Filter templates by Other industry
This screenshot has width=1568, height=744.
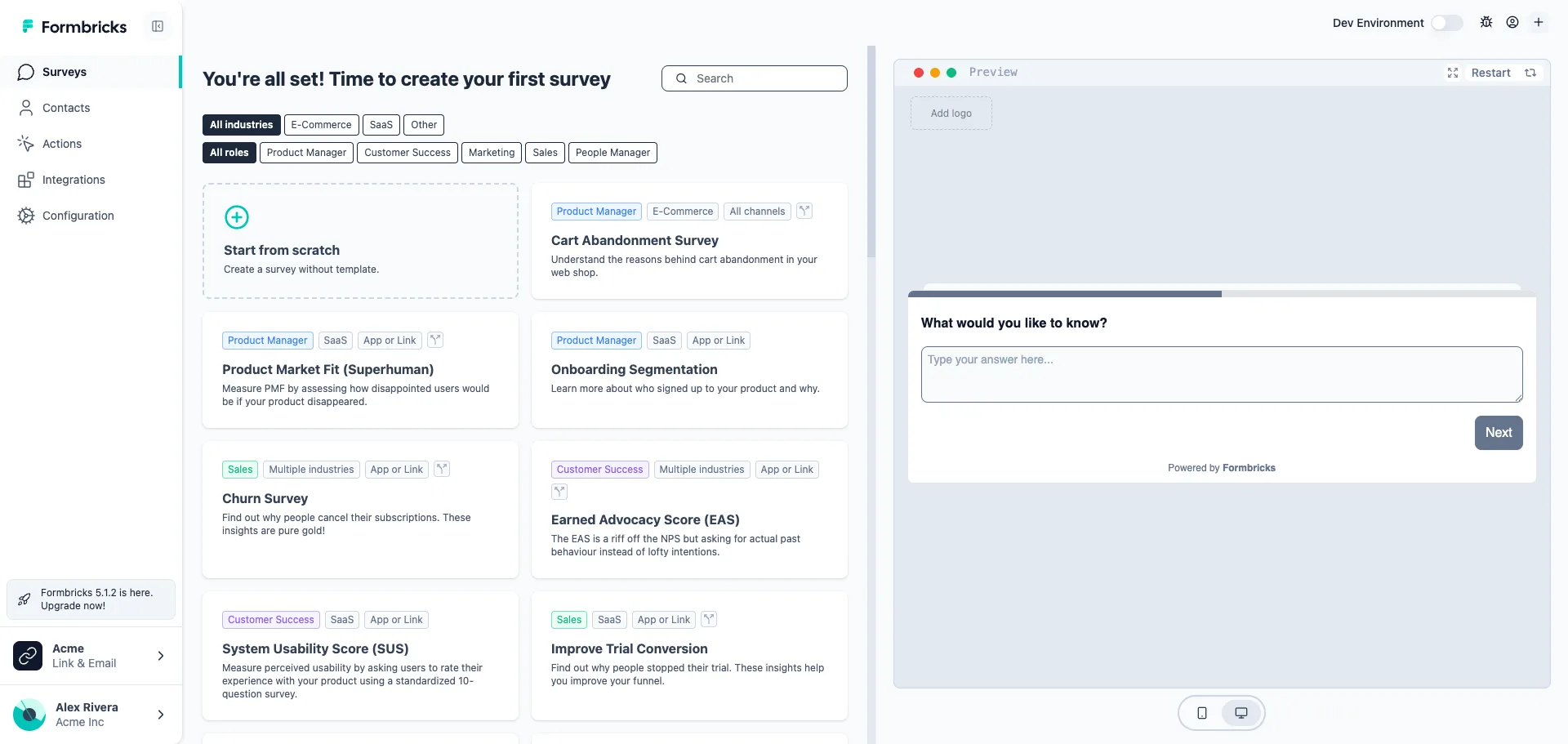click(424, 125)
